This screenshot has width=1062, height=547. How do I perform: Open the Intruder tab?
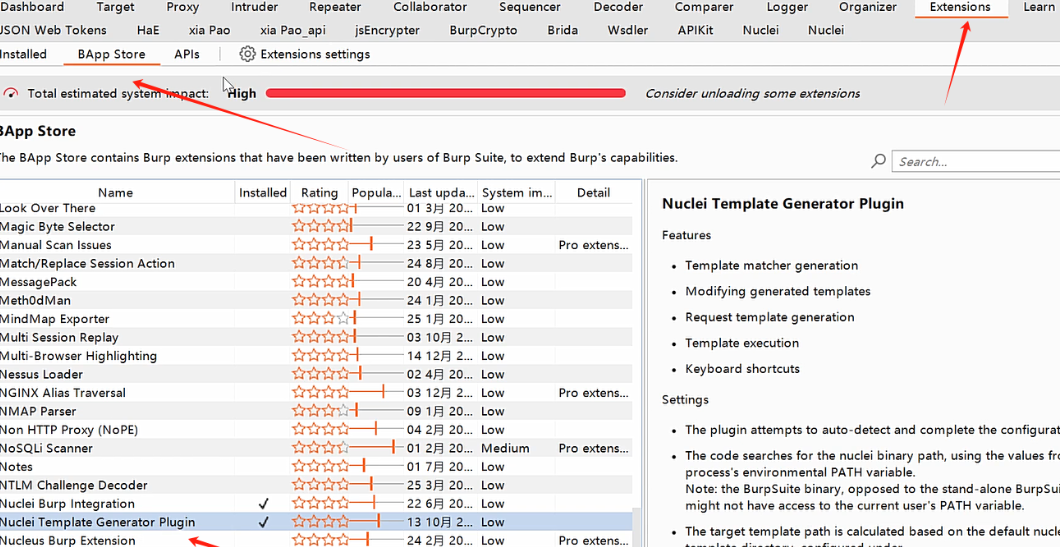[254, 7]
